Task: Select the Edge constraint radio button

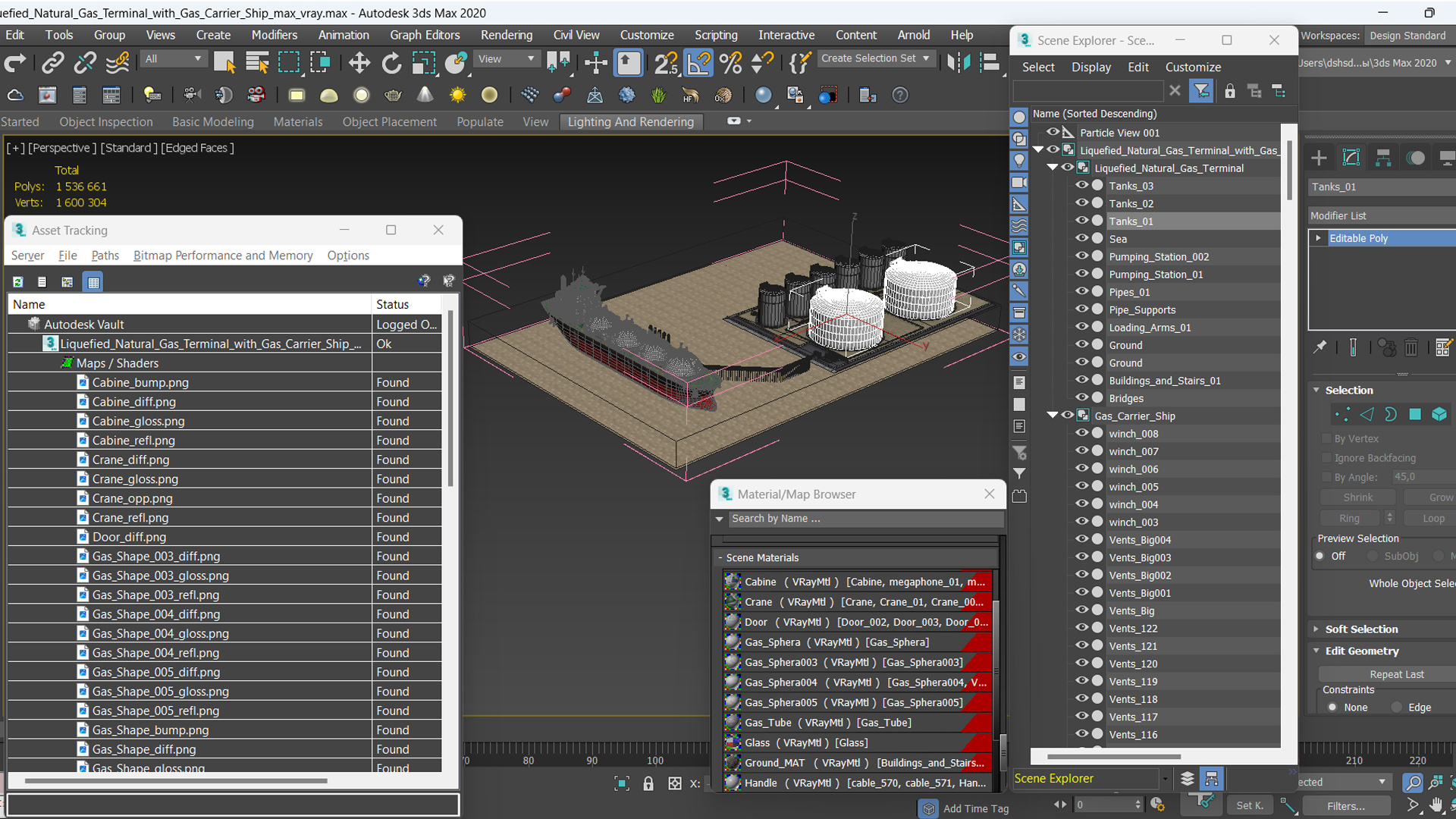Action: (x=1397, y=708)
